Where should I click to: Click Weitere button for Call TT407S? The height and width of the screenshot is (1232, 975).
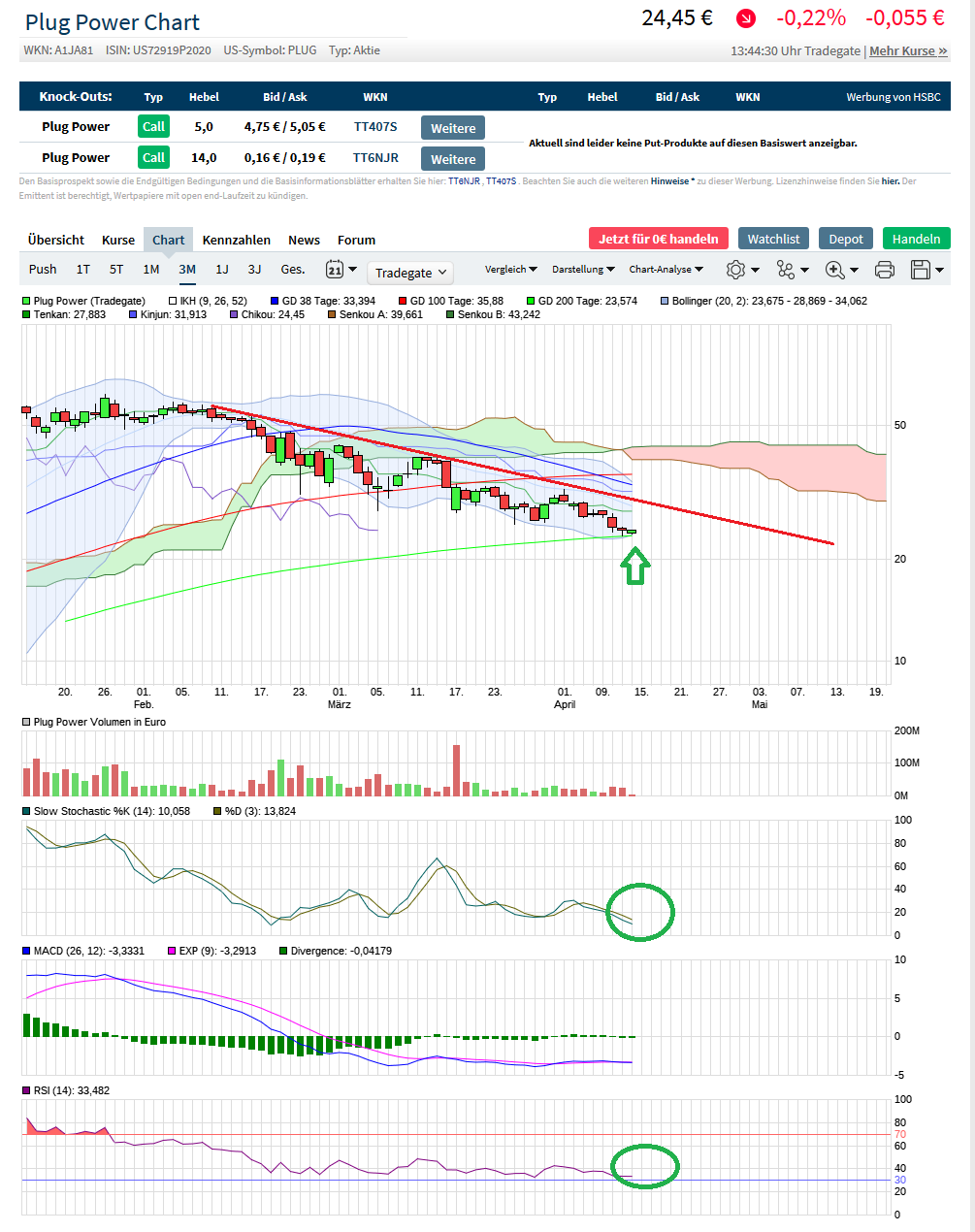tap(453, 128)
